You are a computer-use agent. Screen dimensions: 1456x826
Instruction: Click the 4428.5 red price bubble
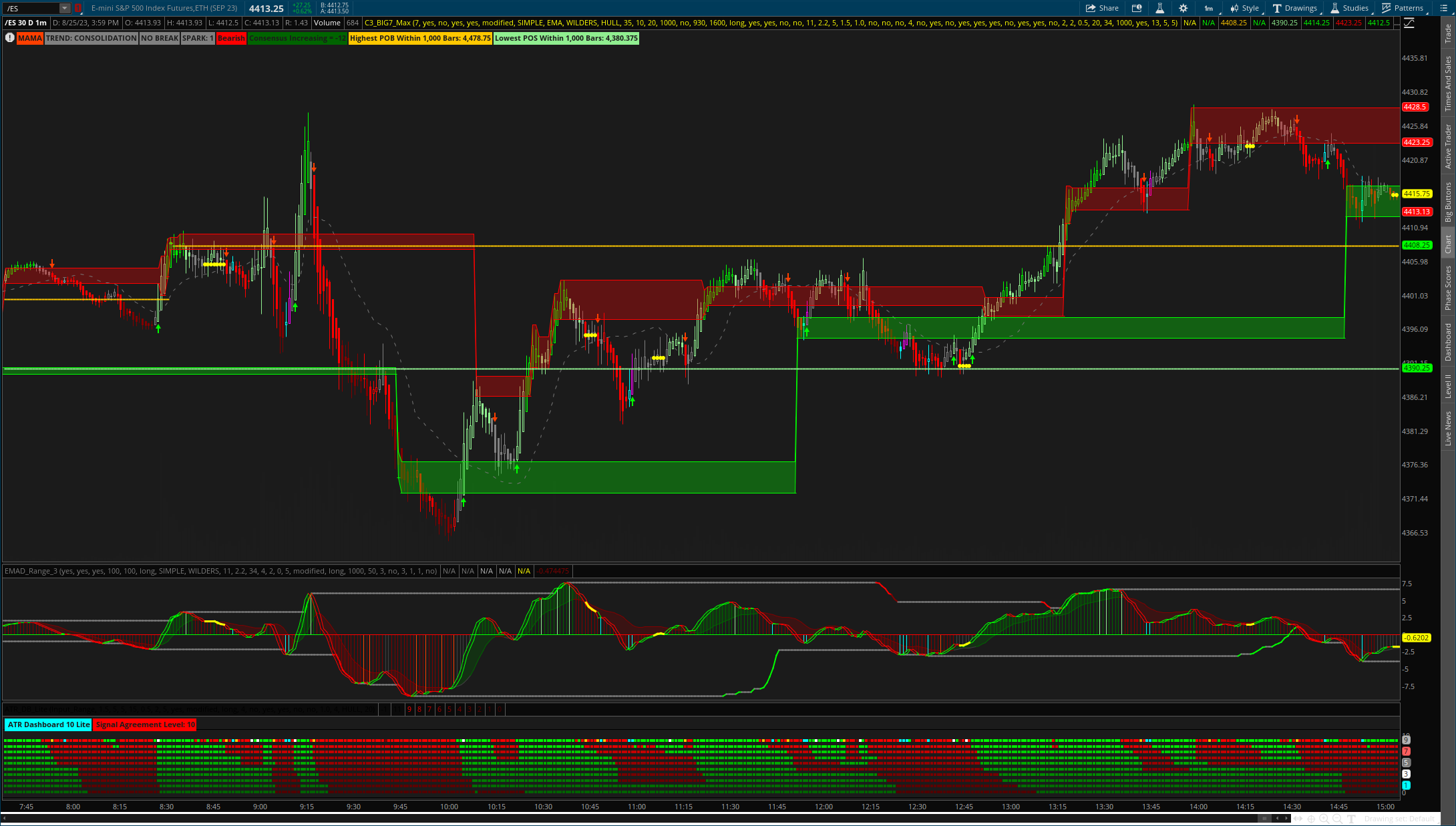tap(1415, 107)
